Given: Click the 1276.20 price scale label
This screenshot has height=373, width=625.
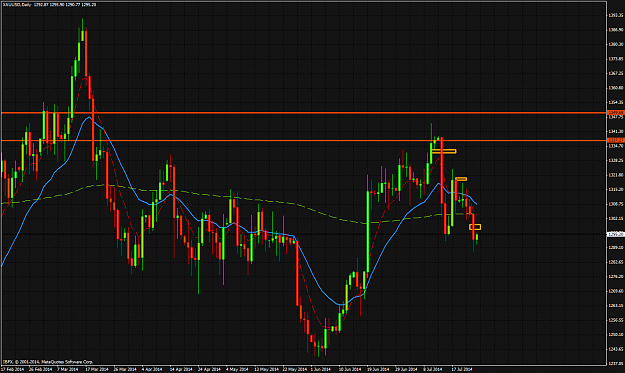Looking at the screenshot, I should [x=616, y=277].
